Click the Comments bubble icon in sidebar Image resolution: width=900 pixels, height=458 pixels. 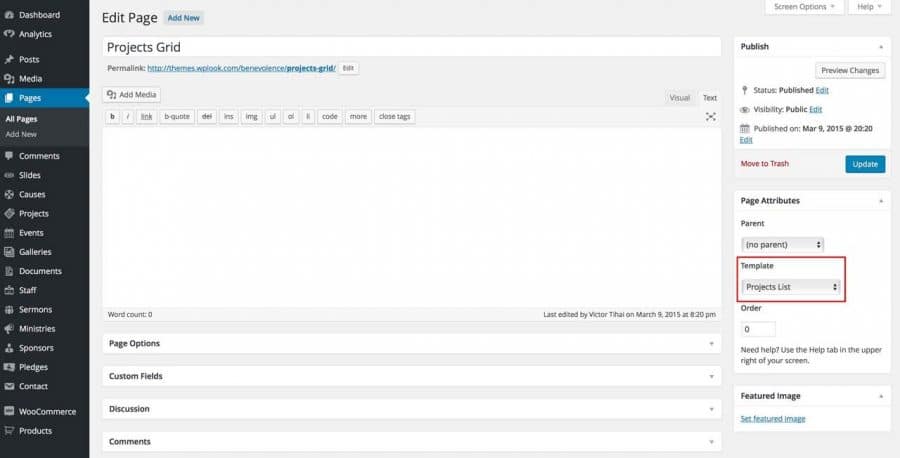pos(9,156)
